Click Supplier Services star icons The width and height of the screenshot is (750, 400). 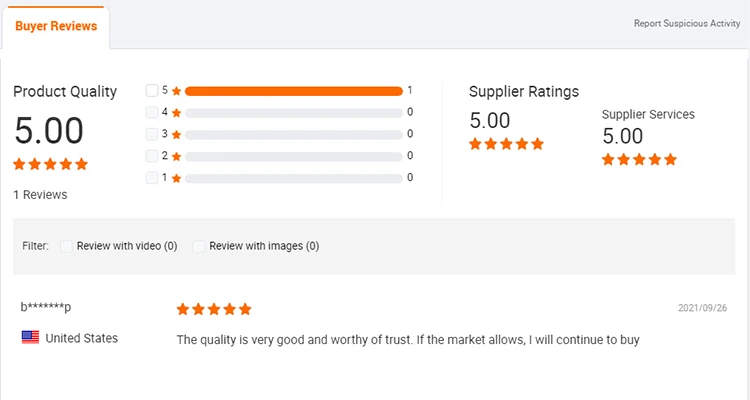(x=639, y=159)
